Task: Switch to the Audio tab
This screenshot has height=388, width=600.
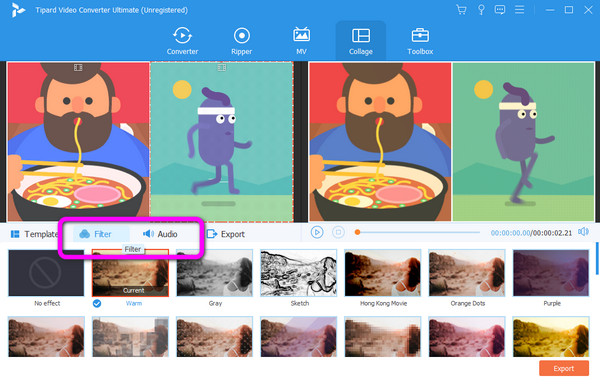Action: pos(160,234)
